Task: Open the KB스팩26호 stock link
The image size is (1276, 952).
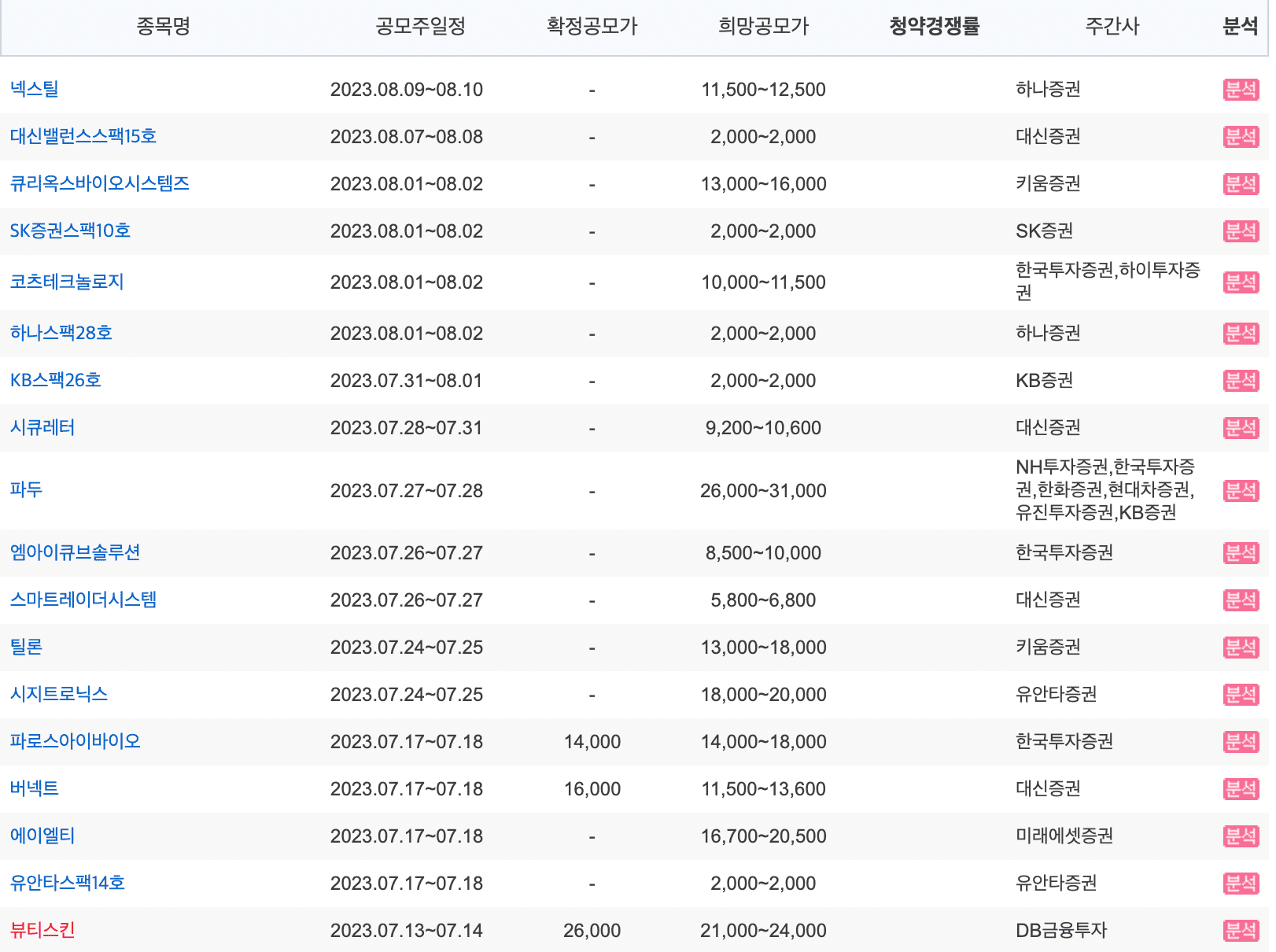Action: (x=56, y=380)
